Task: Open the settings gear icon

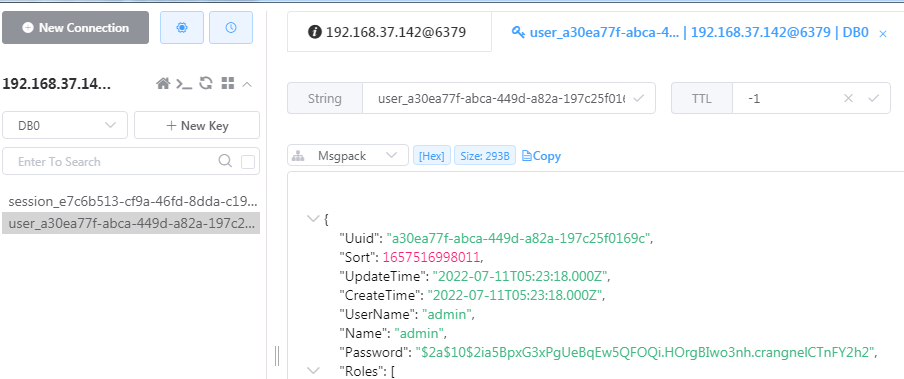Action: pos(182,28)
